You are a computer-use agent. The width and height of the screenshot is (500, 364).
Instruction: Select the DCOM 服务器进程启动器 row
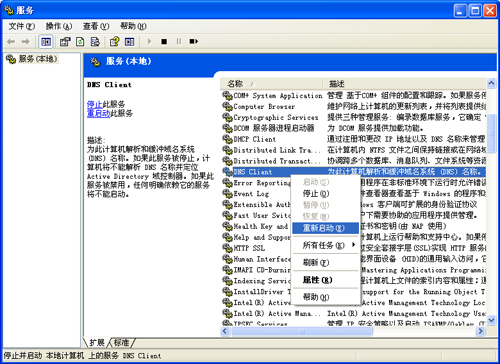click(x=354, y=128)
